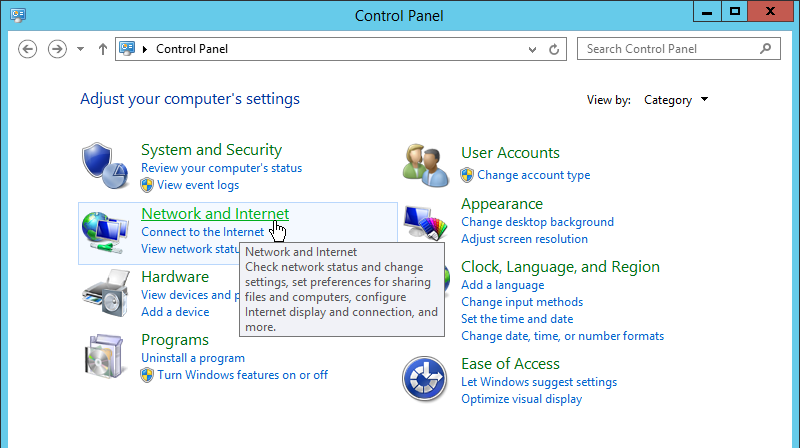Click the Programs disc box icon
The width and height of the screenshot is (800, 448).
tap(106, 357)
